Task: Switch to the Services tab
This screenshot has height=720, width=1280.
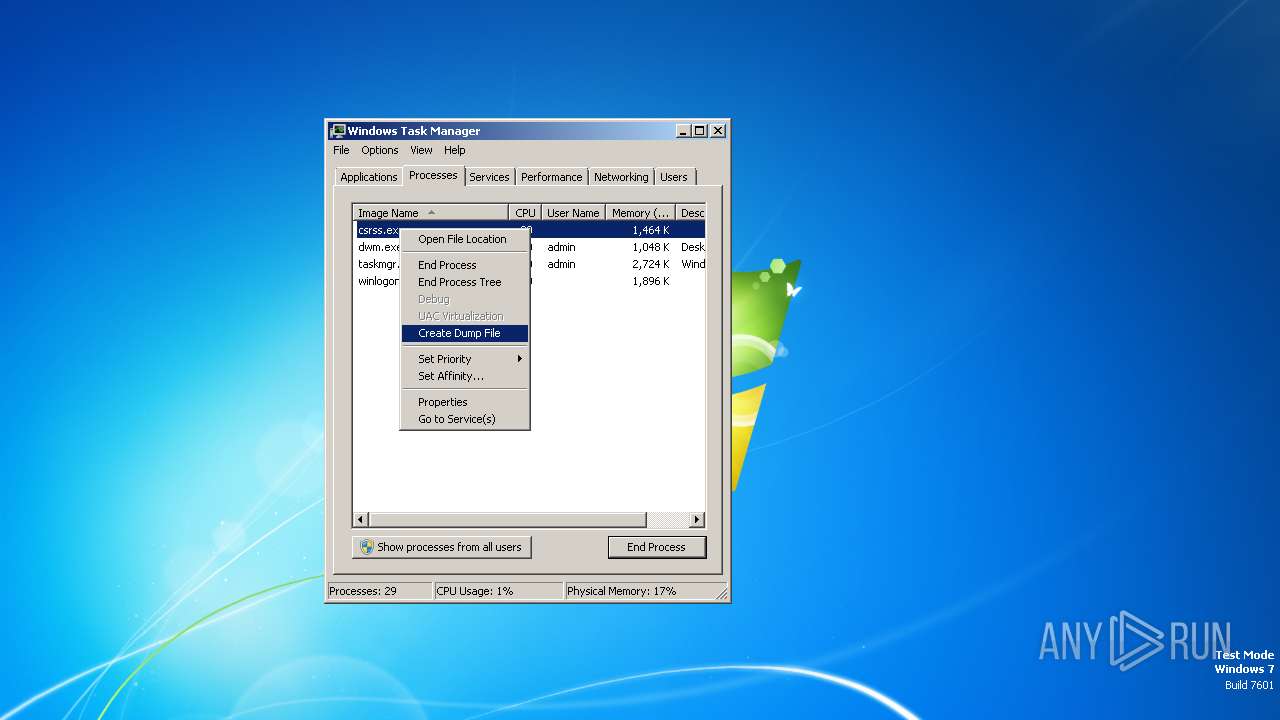Action: pos(489,177)
